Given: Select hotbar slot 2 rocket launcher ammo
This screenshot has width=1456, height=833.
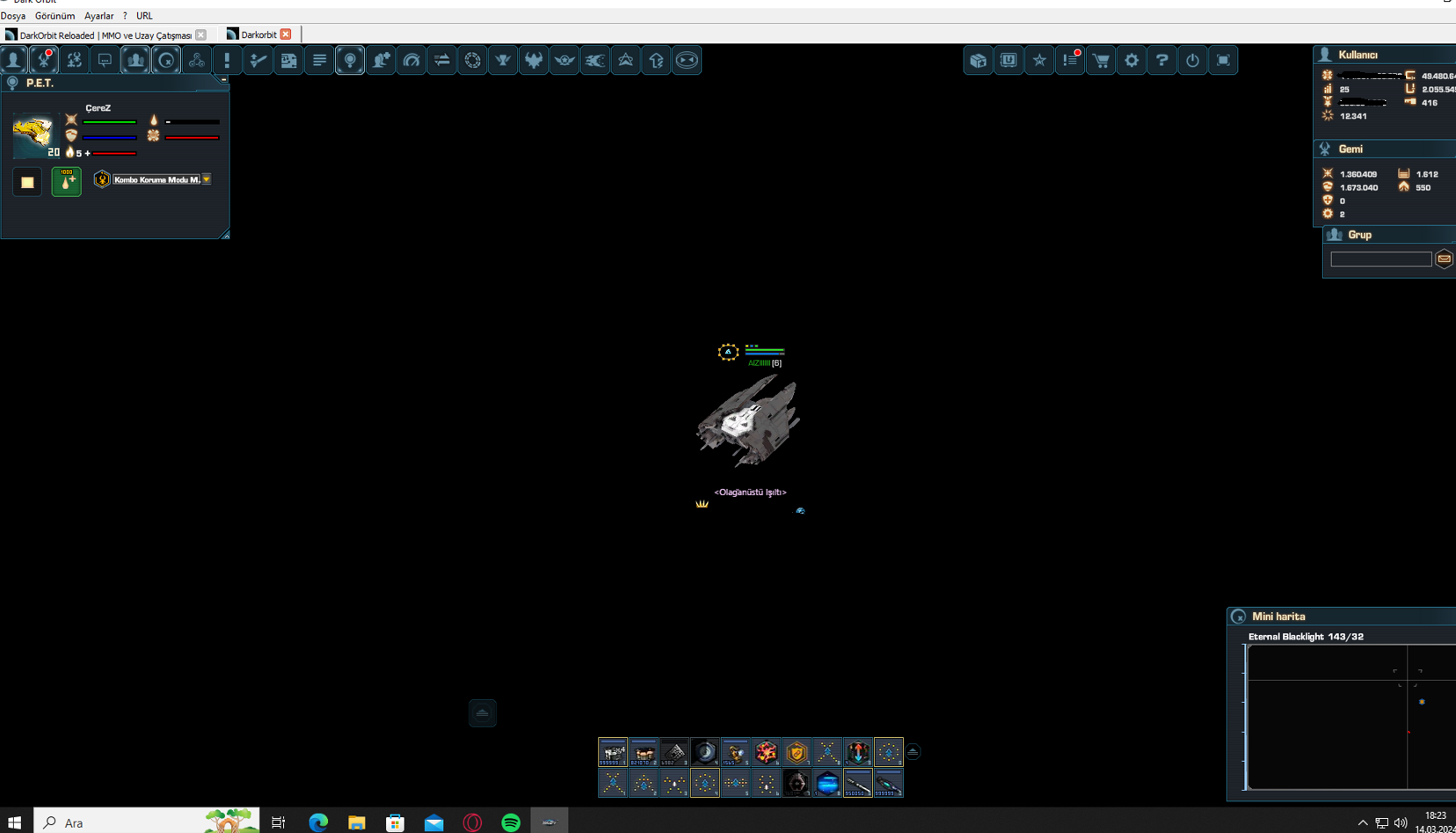Looking at the screenshot, I should [644, 752].
